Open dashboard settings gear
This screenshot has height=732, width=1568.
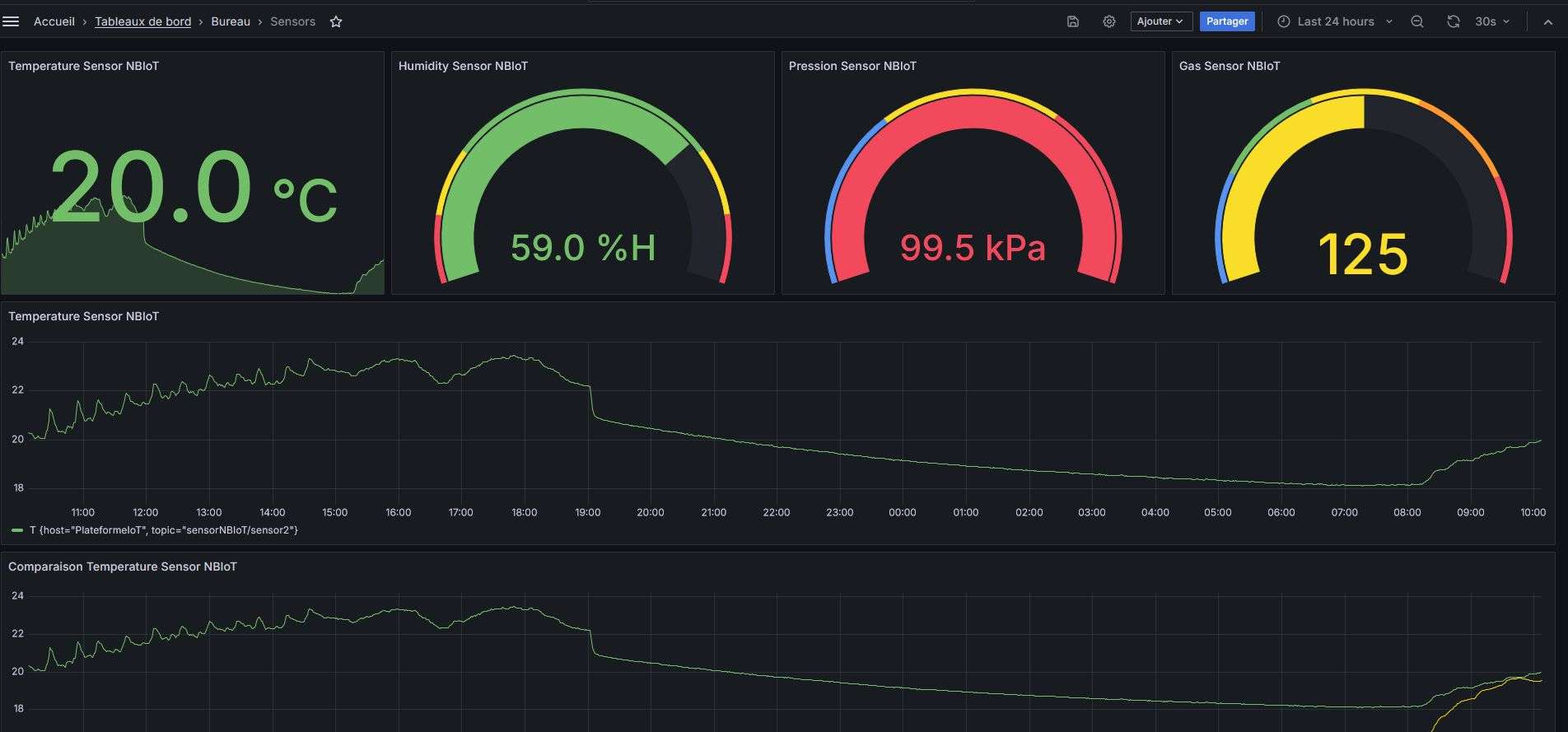click(x=1109, y=21)
